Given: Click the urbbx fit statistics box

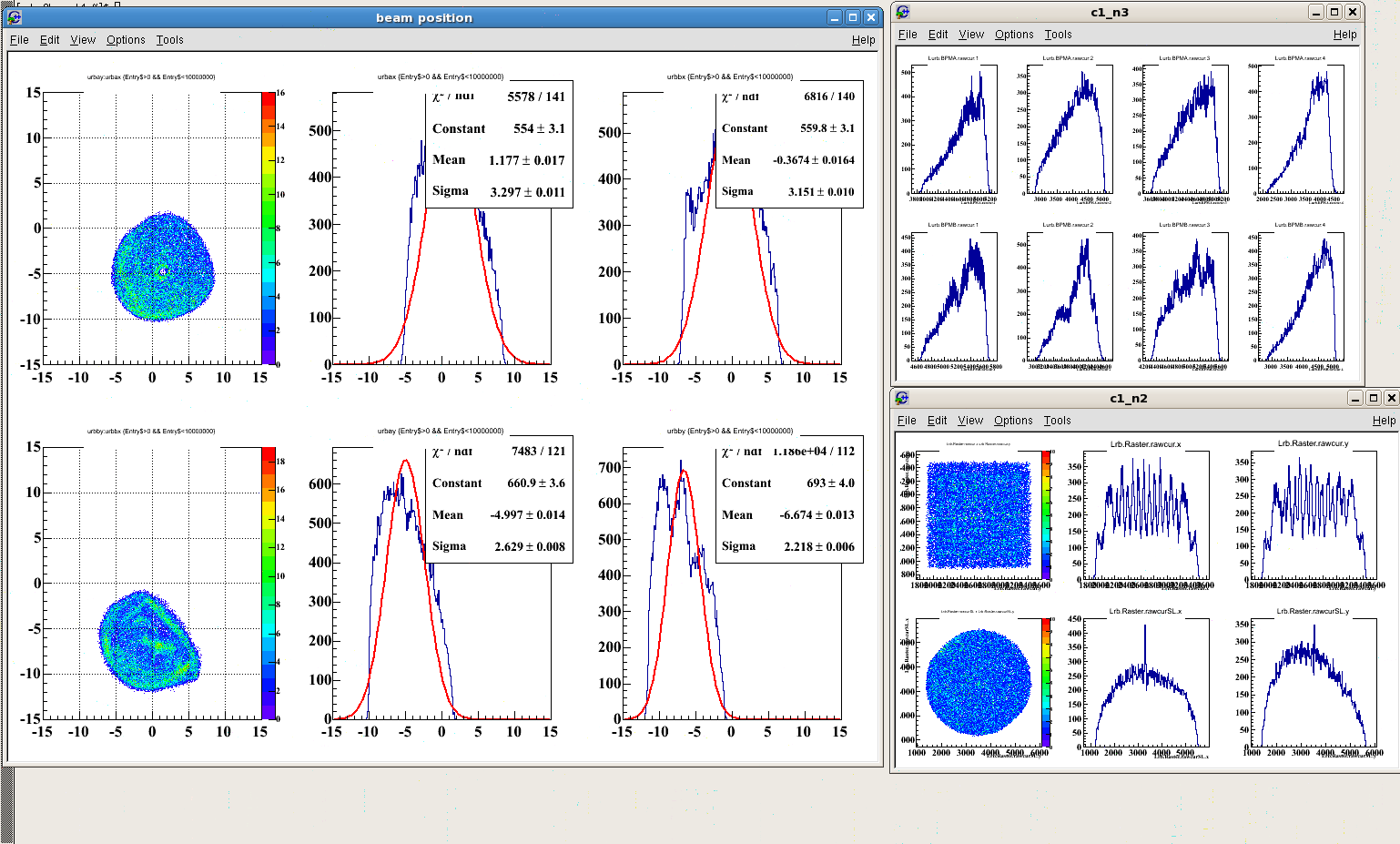Looking at the screenshot, I should tap(789, 144).
